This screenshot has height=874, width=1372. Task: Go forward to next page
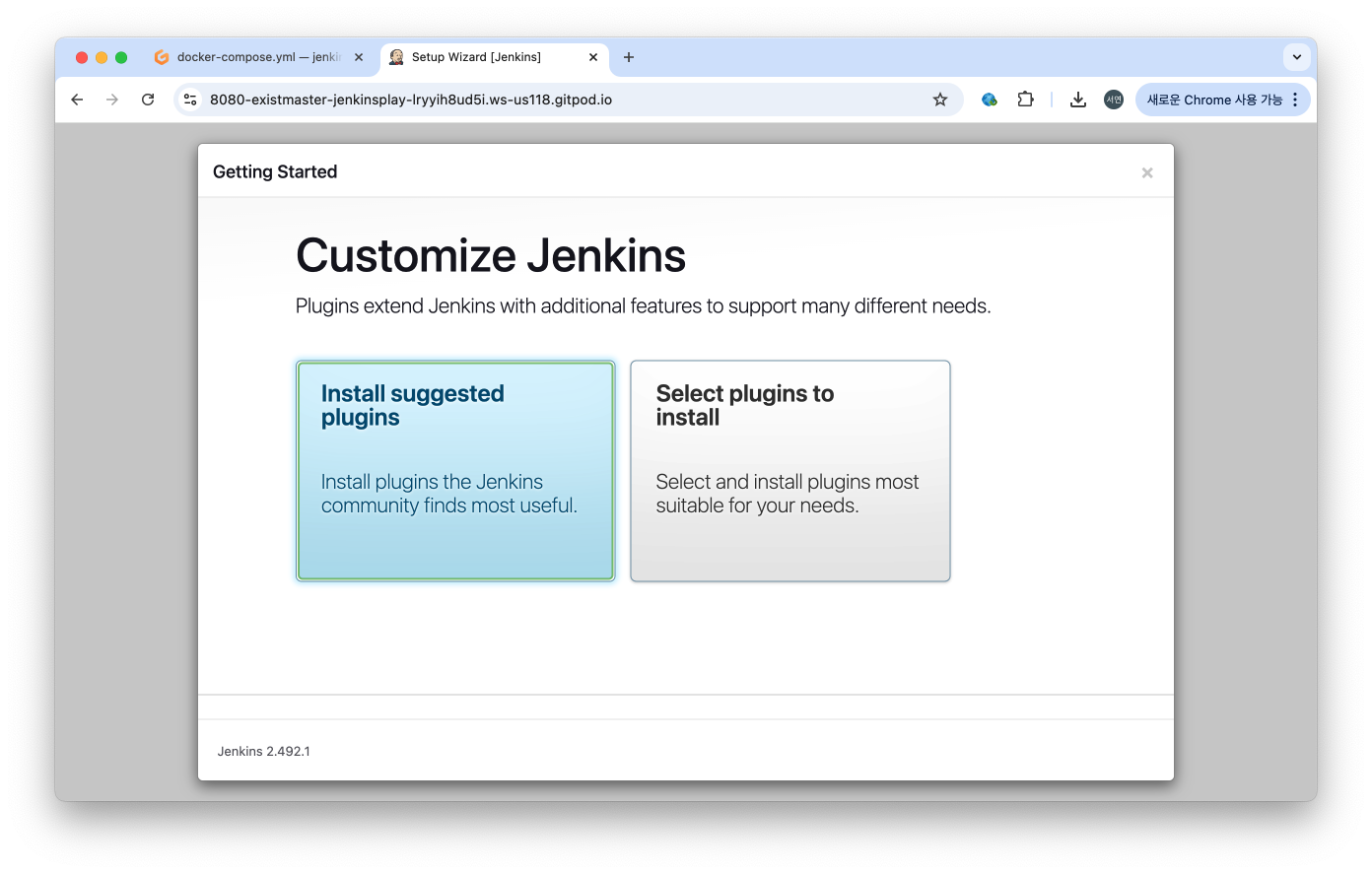[x=112, y=100]
